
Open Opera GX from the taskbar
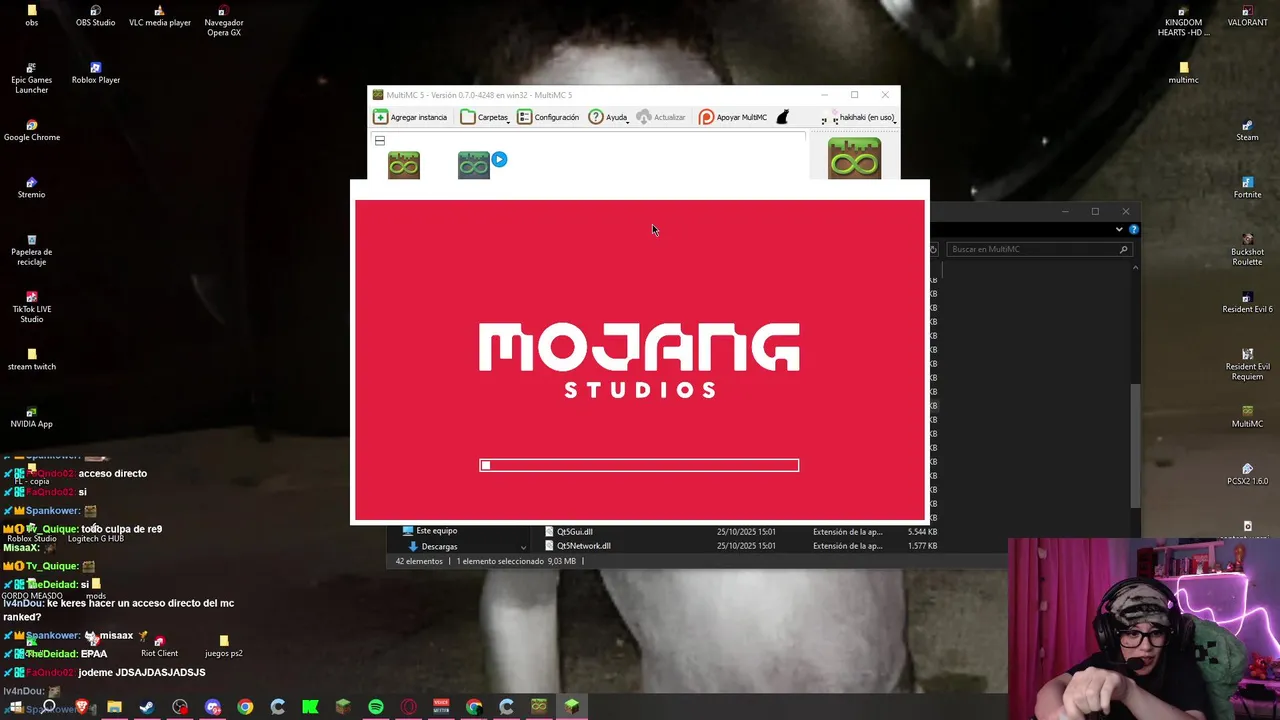(408, 707)
